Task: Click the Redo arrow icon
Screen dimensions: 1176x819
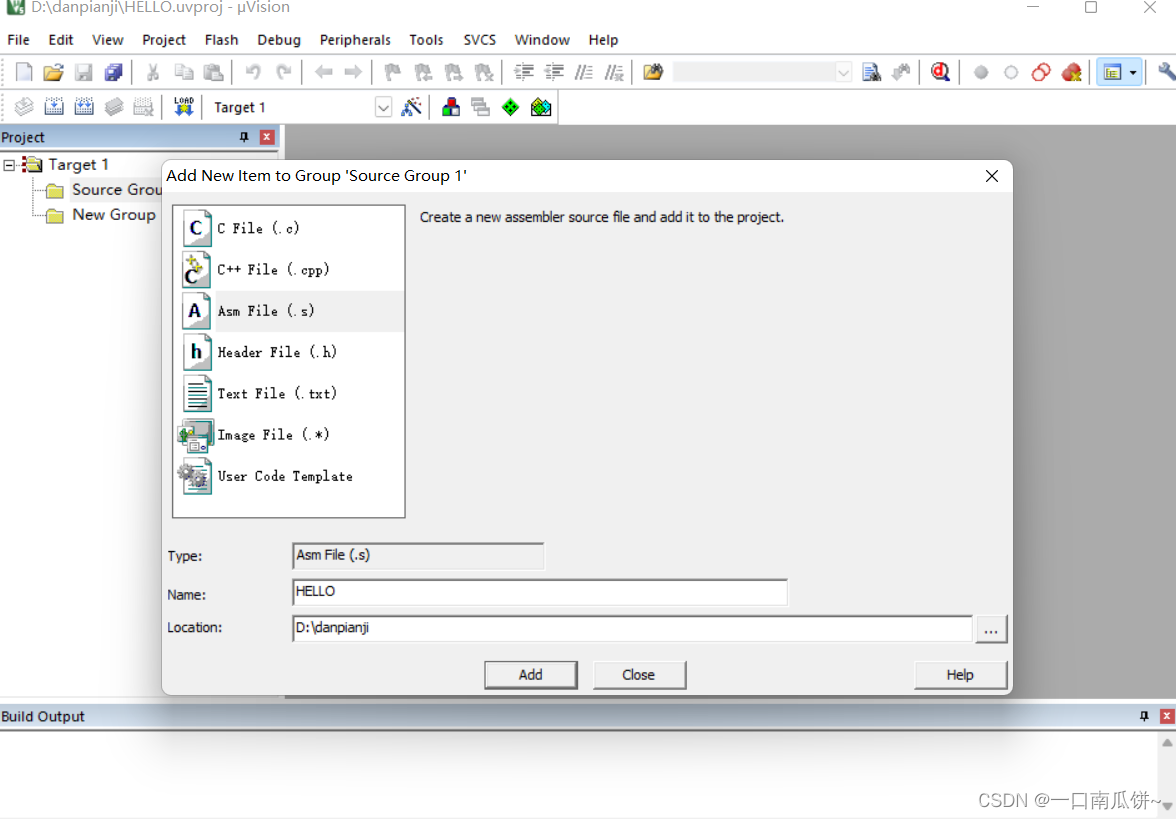Action: coord(284,72)
